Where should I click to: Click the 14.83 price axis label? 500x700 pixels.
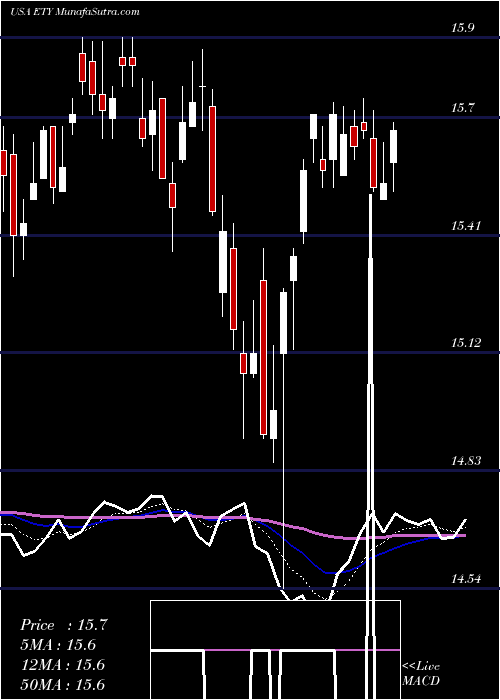[466, 461]
